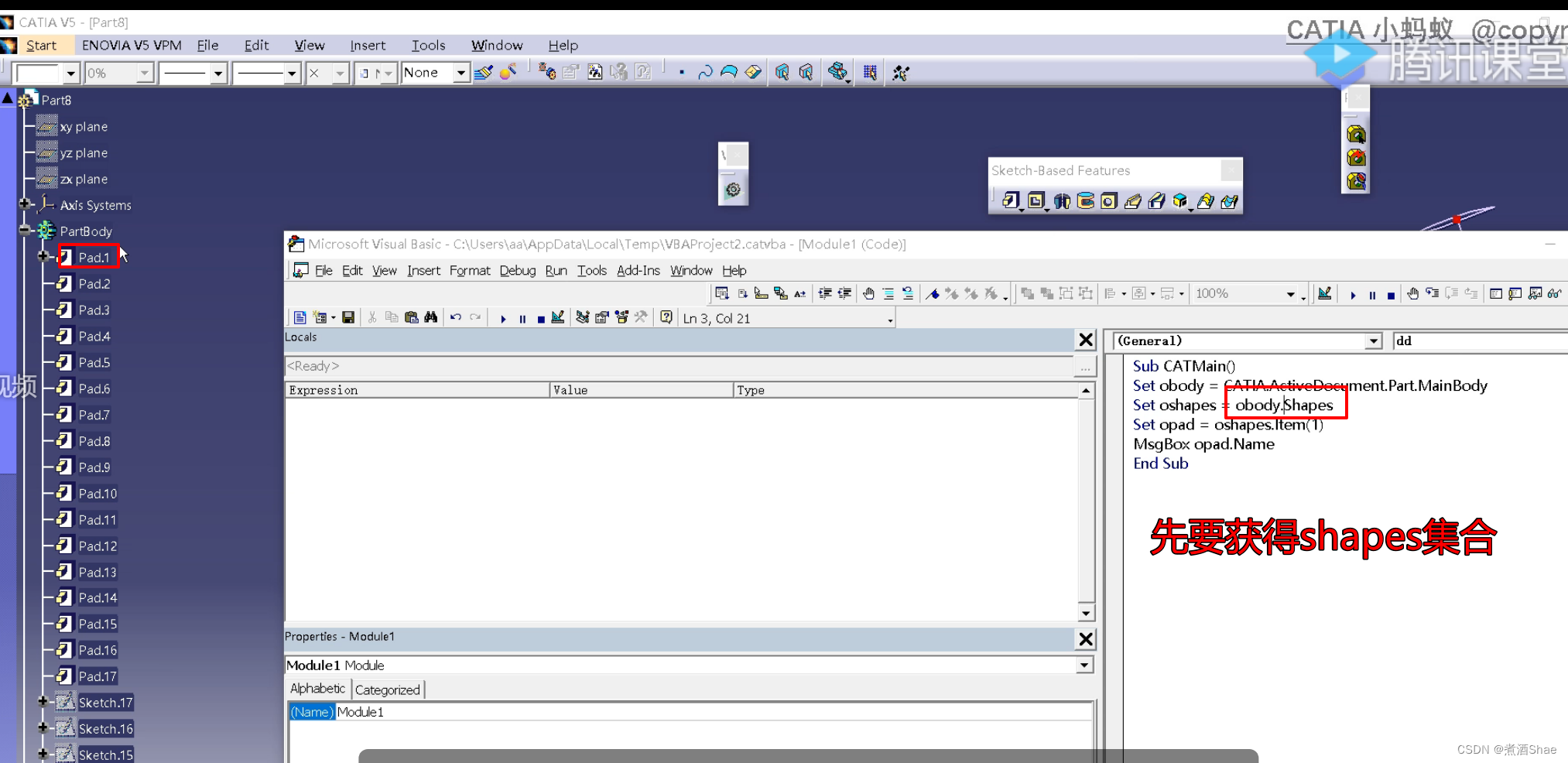Click the Painter brush icon in CATIA toolbar
The image size is (1568, 763).
pos(484,73)
